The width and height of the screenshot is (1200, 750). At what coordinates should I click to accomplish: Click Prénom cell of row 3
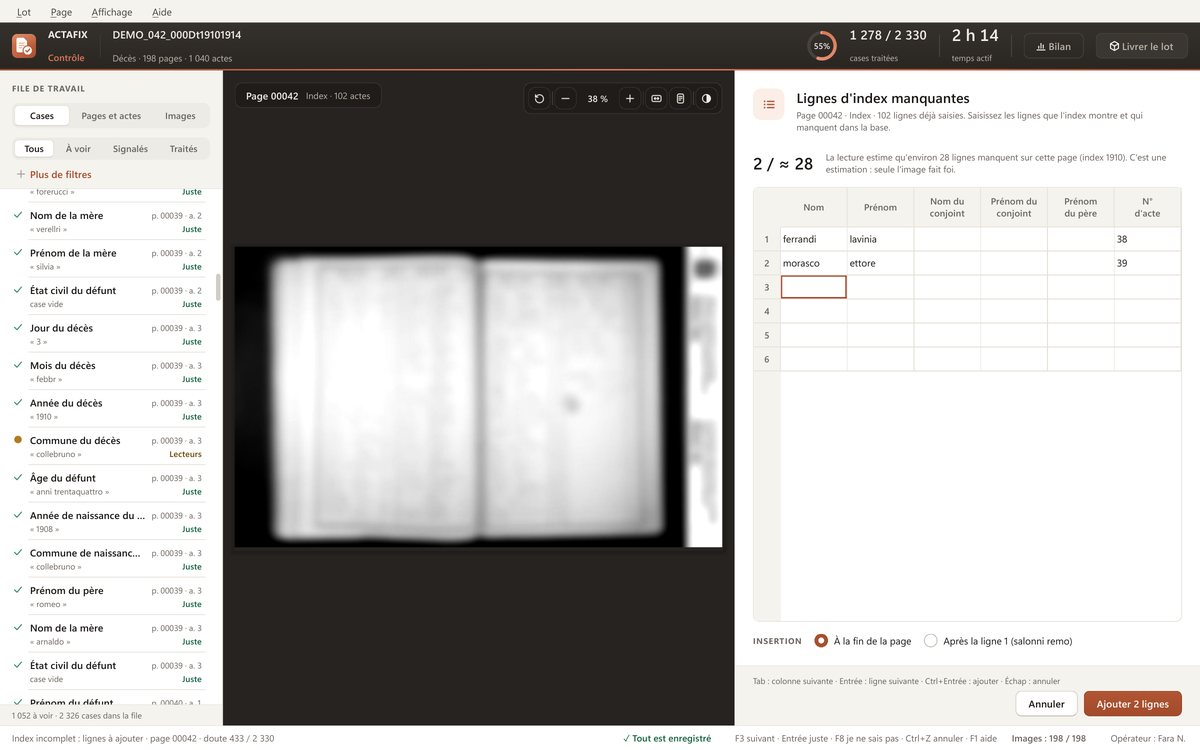coord(880,287)
